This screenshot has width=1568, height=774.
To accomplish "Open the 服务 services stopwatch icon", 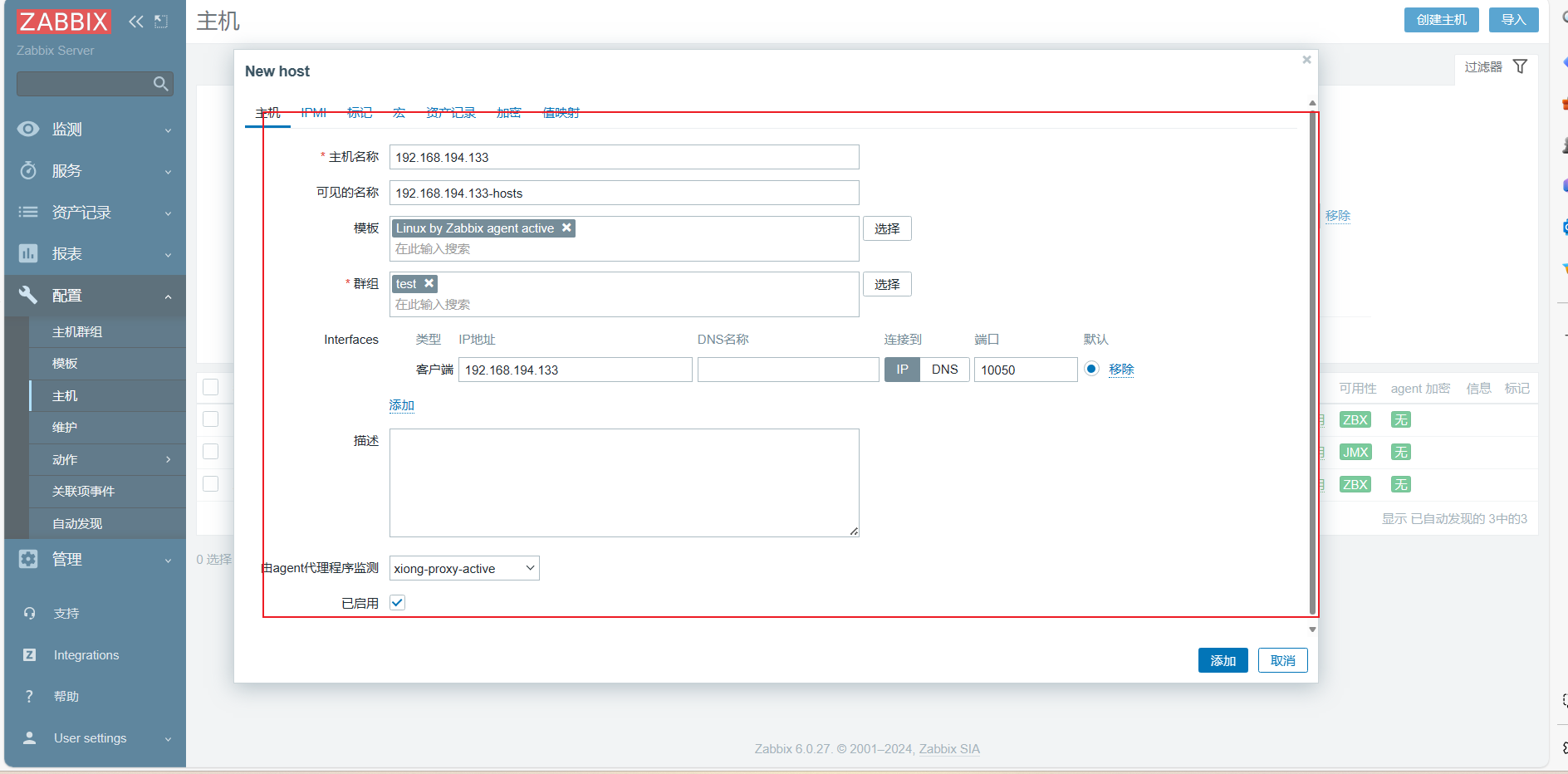I will click(28, 170).
